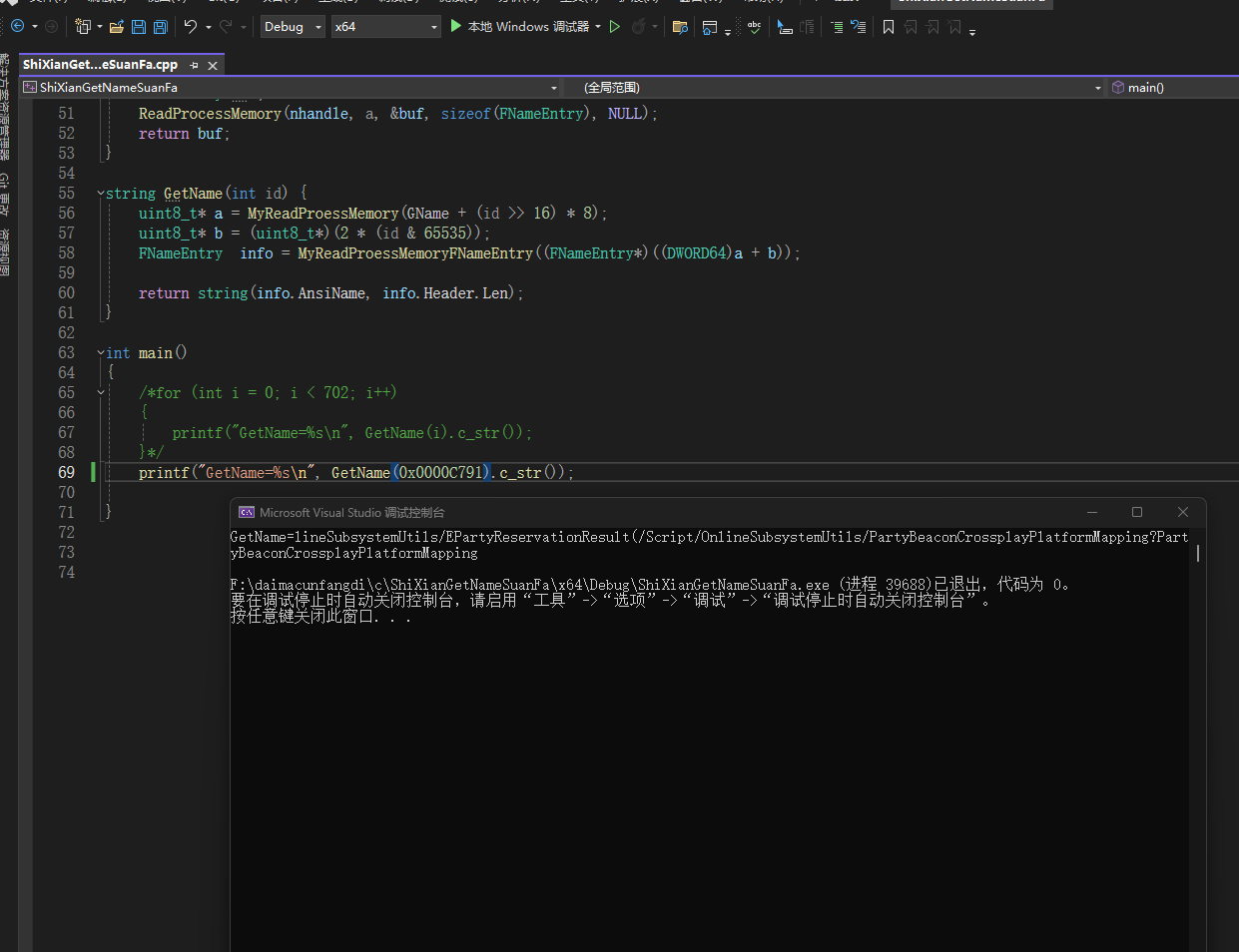The height and width of the screenshot is (952, 1239).
Task: Open the debugger target dropdown arrow
Action: pyautogui.click(x=598, y=27)
